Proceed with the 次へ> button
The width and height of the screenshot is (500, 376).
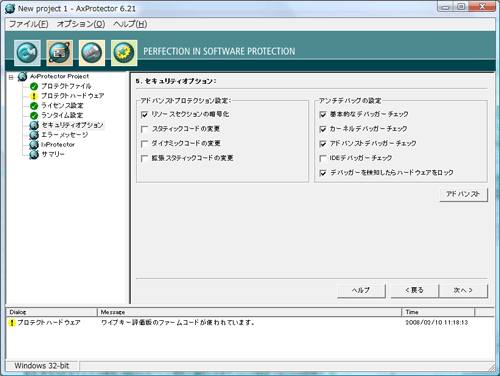[463, 291]
